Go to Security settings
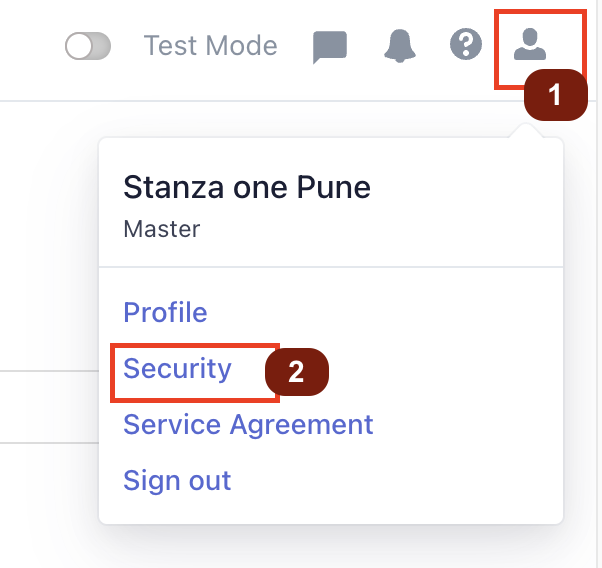The width and height of the screenshot is (602, 568). click(x=177, y=369)
